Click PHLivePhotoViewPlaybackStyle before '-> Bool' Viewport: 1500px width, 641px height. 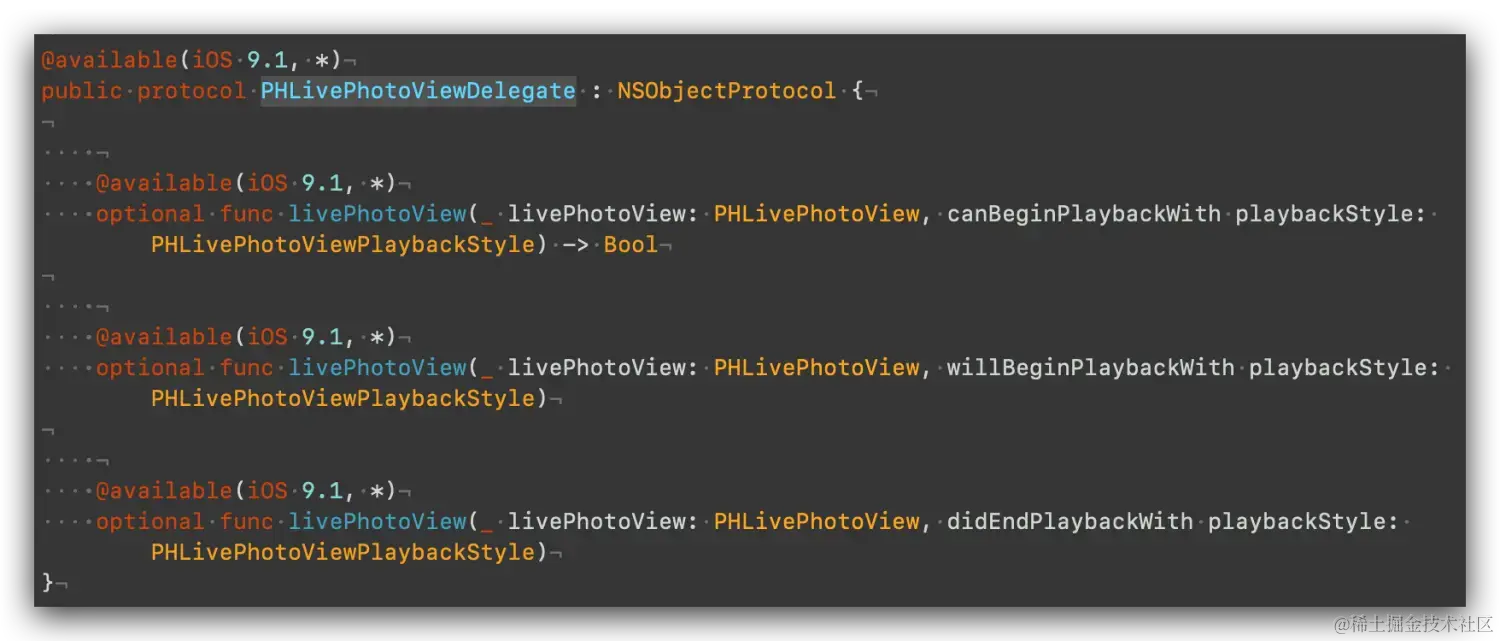pos(343,245)
